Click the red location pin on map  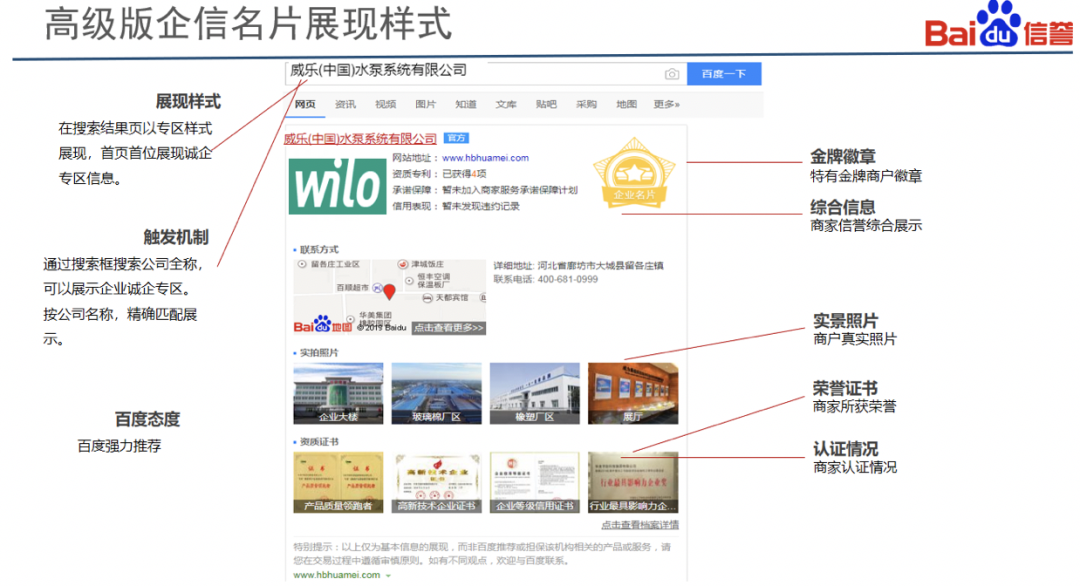click(x=390, y=292)
